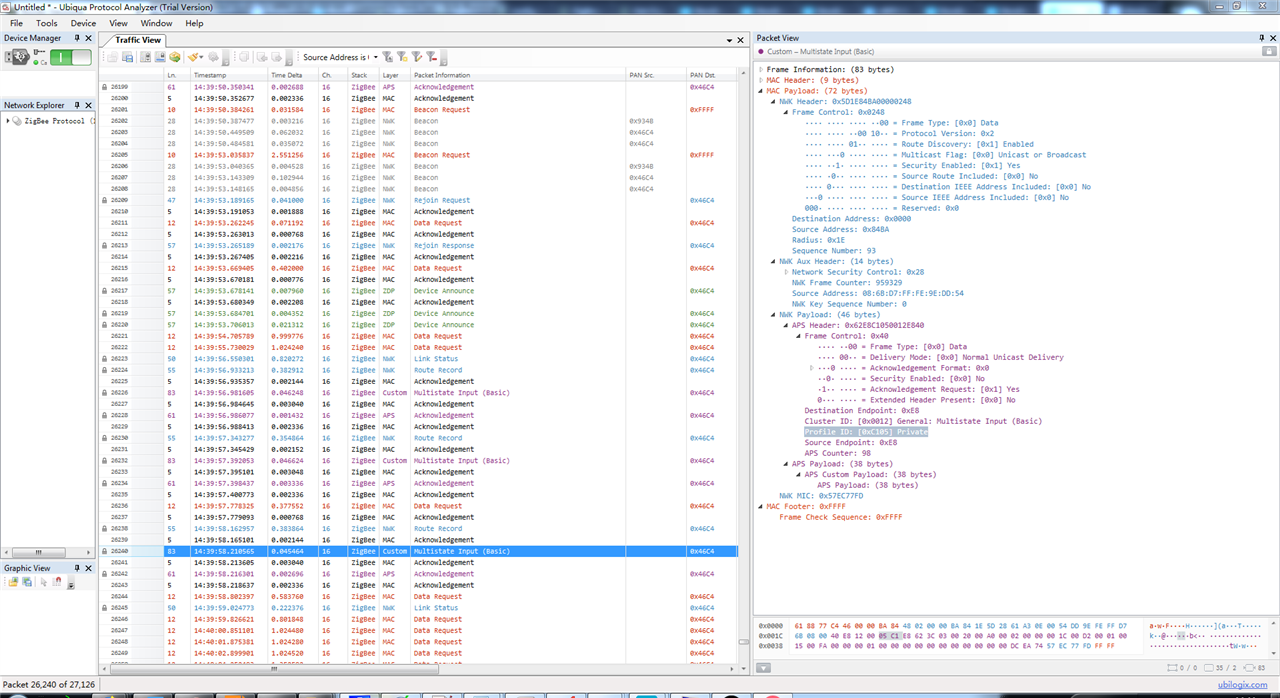Click the save capture icon in Traffic View
Image resolution: width=1280 pixels, height=698 pixels.
(127, 57)
